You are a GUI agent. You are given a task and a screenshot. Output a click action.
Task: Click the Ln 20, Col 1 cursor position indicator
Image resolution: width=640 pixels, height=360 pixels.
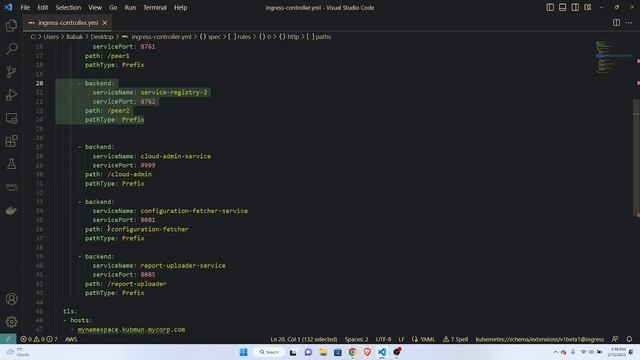[304, 339]
